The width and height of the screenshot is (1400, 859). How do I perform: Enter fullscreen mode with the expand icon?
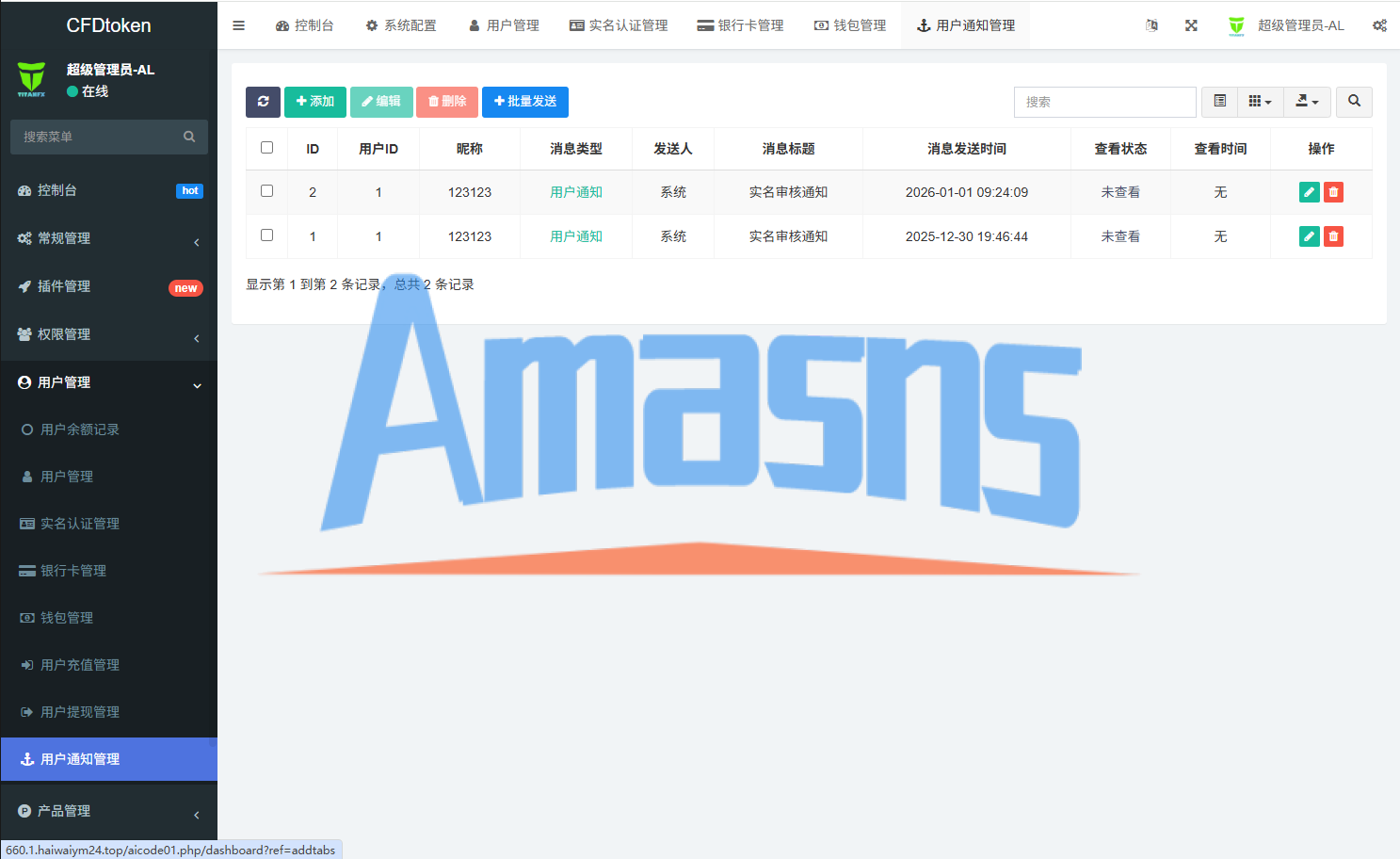(x=1191, y=25)
